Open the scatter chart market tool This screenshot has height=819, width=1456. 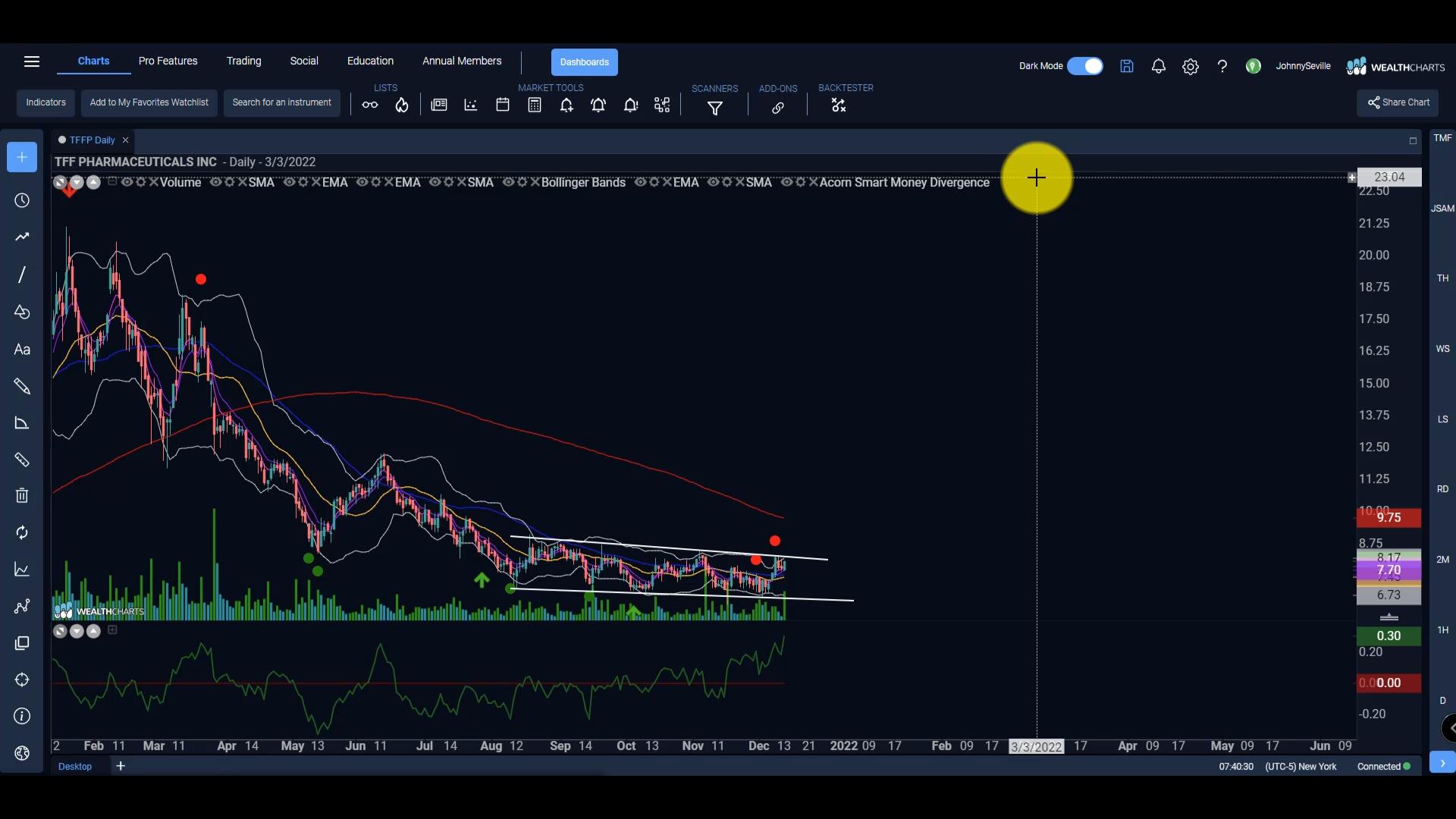(471, 105)
